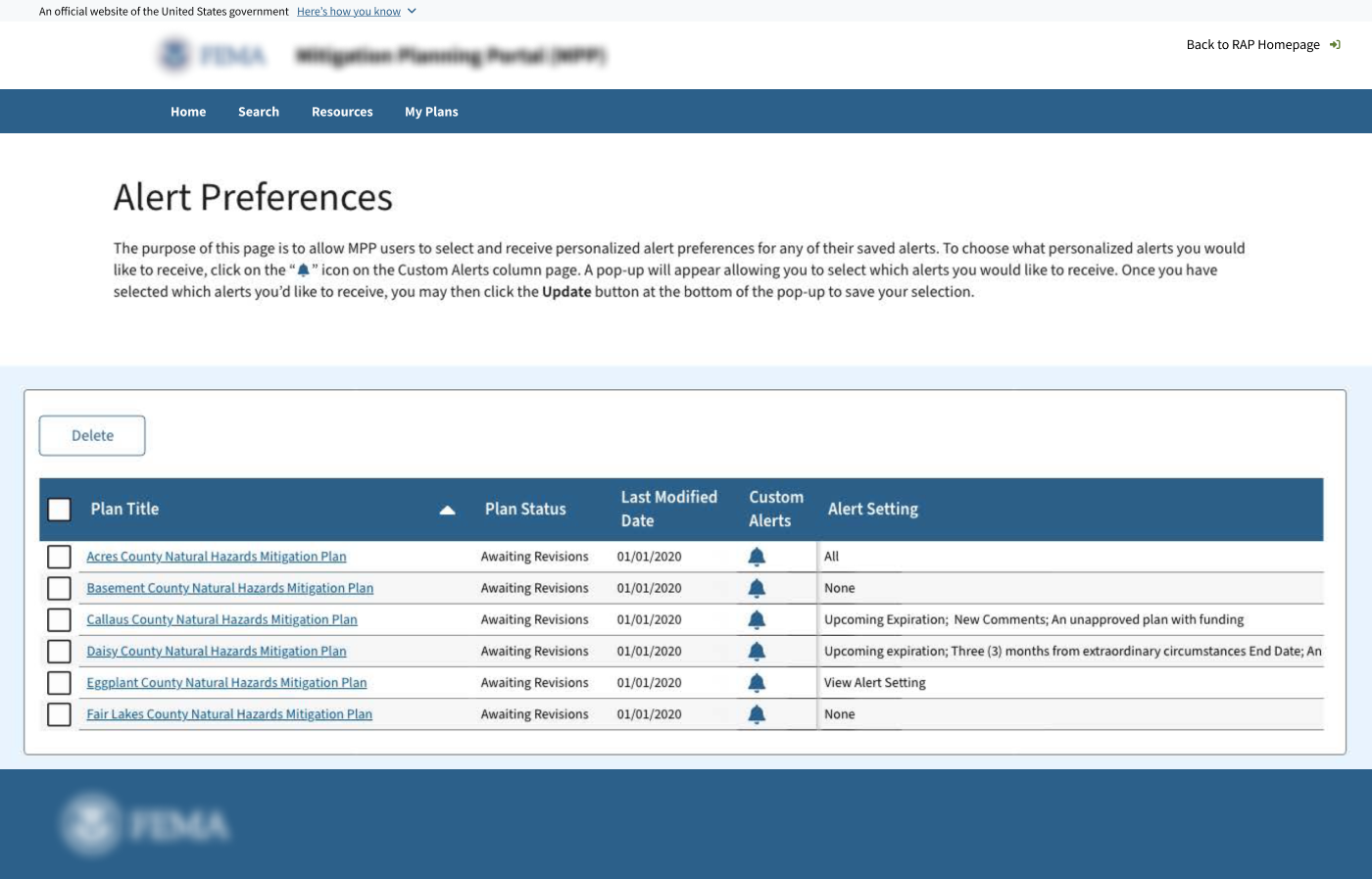Image resolution: width=1372 pixels, height=879 pixels.
Task: Open the My Plans navigation item
Action: (x=431, y=112)
